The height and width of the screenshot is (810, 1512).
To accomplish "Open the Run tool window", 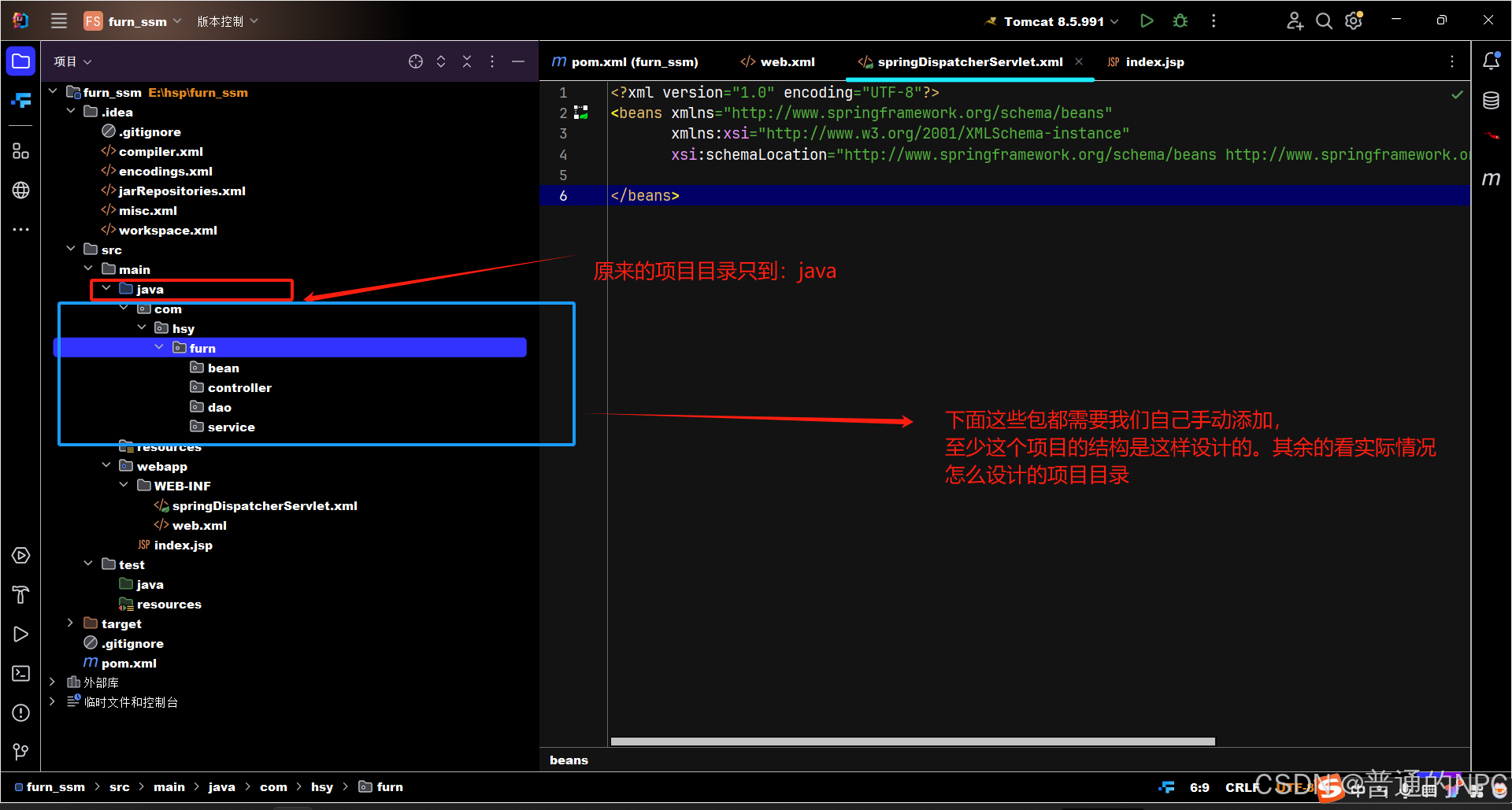I will (21, 634).
